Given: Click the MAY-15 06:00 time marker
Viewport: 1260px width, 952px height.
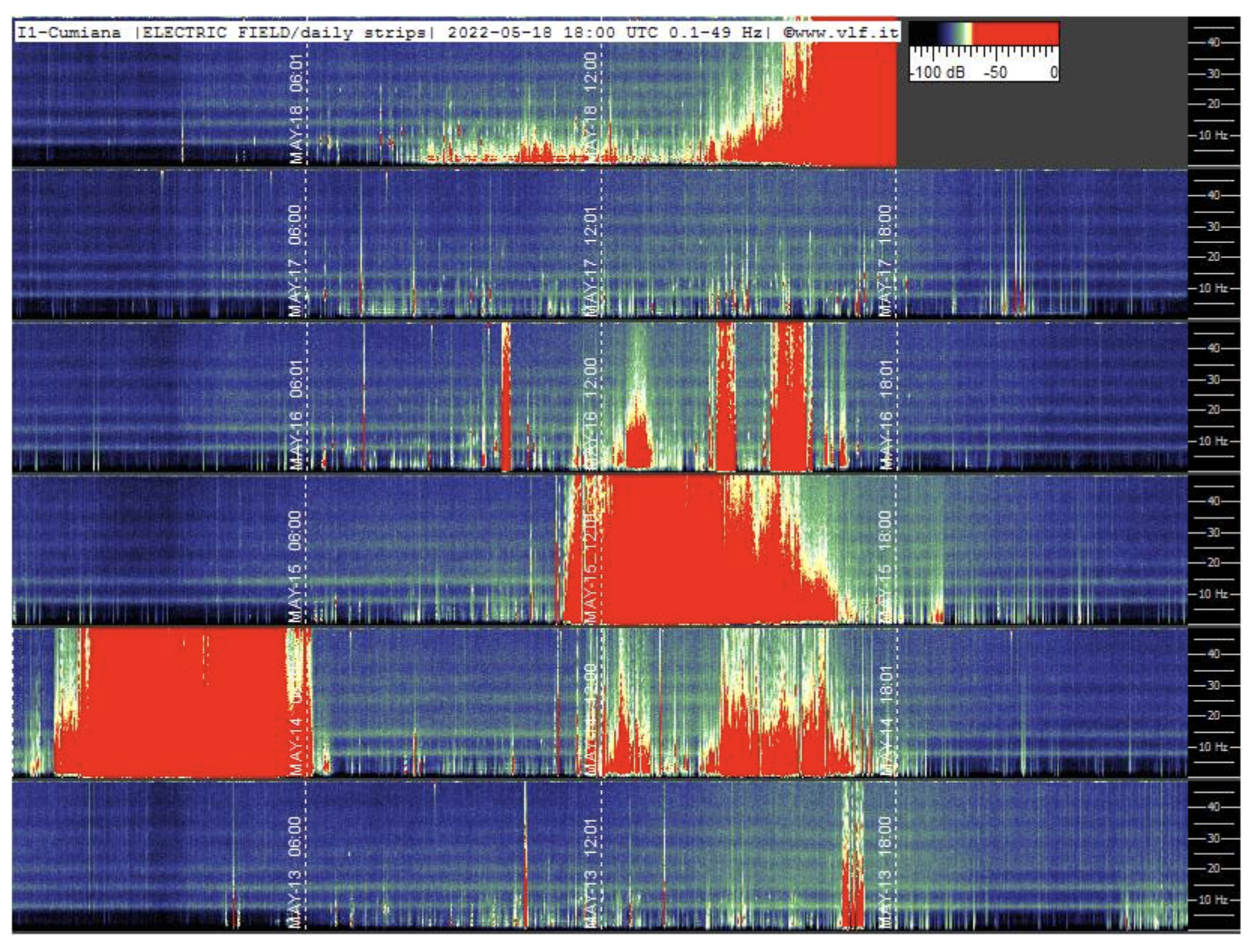Looking at the screenshot, I should (295, 567).
